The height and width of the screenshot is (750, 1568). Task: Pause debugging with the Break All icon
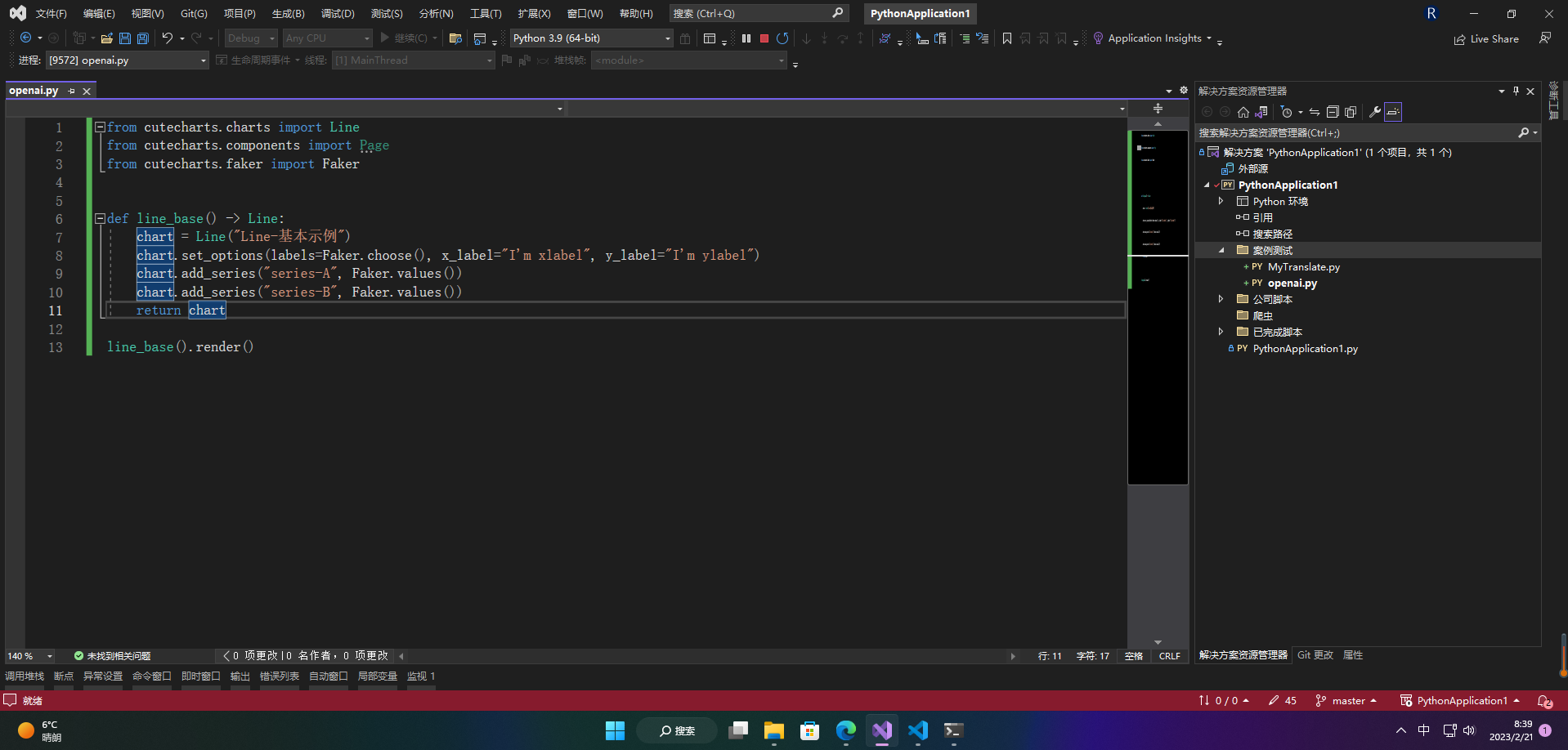[746, 38]
